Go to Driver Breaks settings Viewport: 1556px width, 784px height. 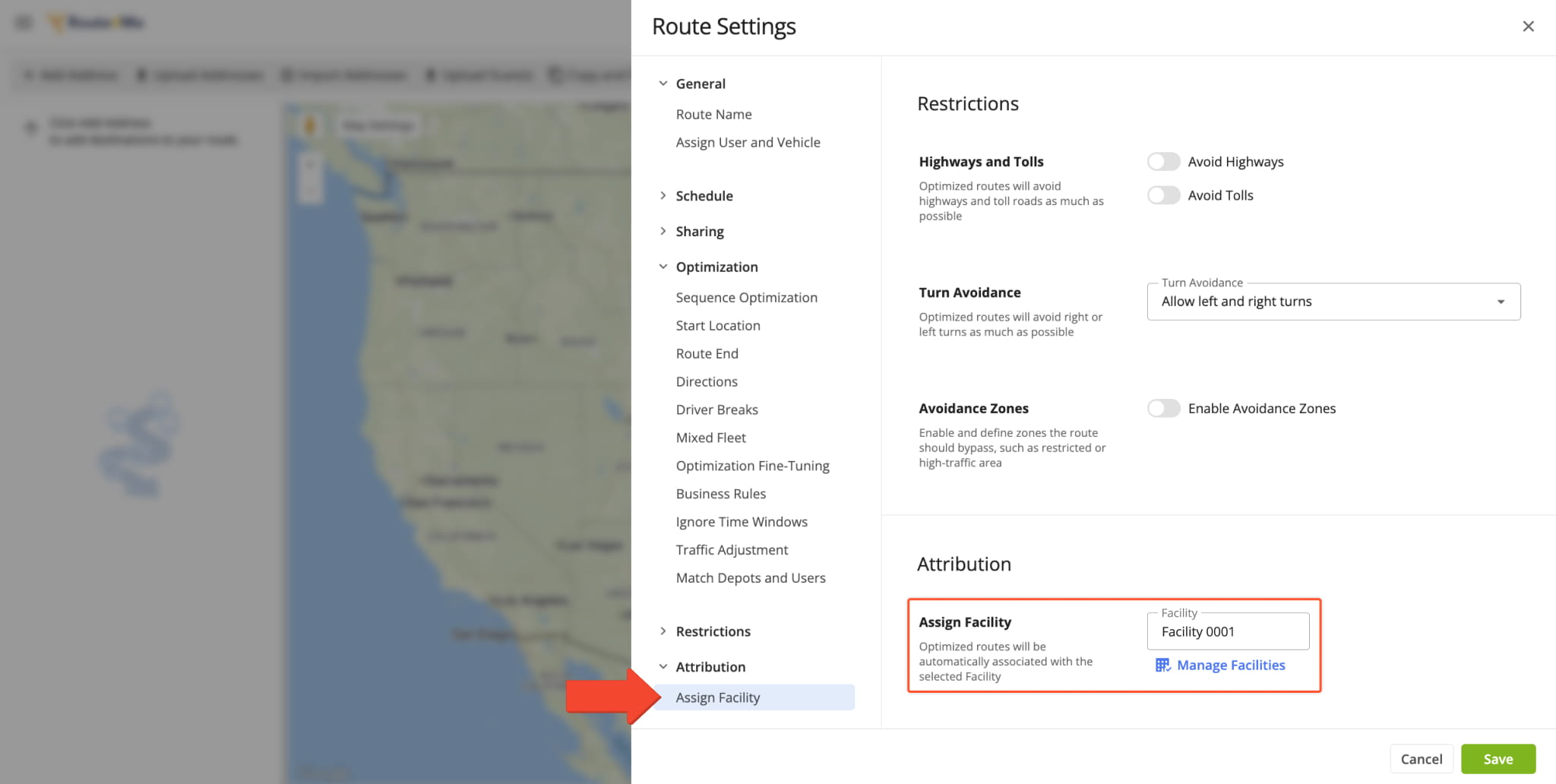(x=716, y=409)
